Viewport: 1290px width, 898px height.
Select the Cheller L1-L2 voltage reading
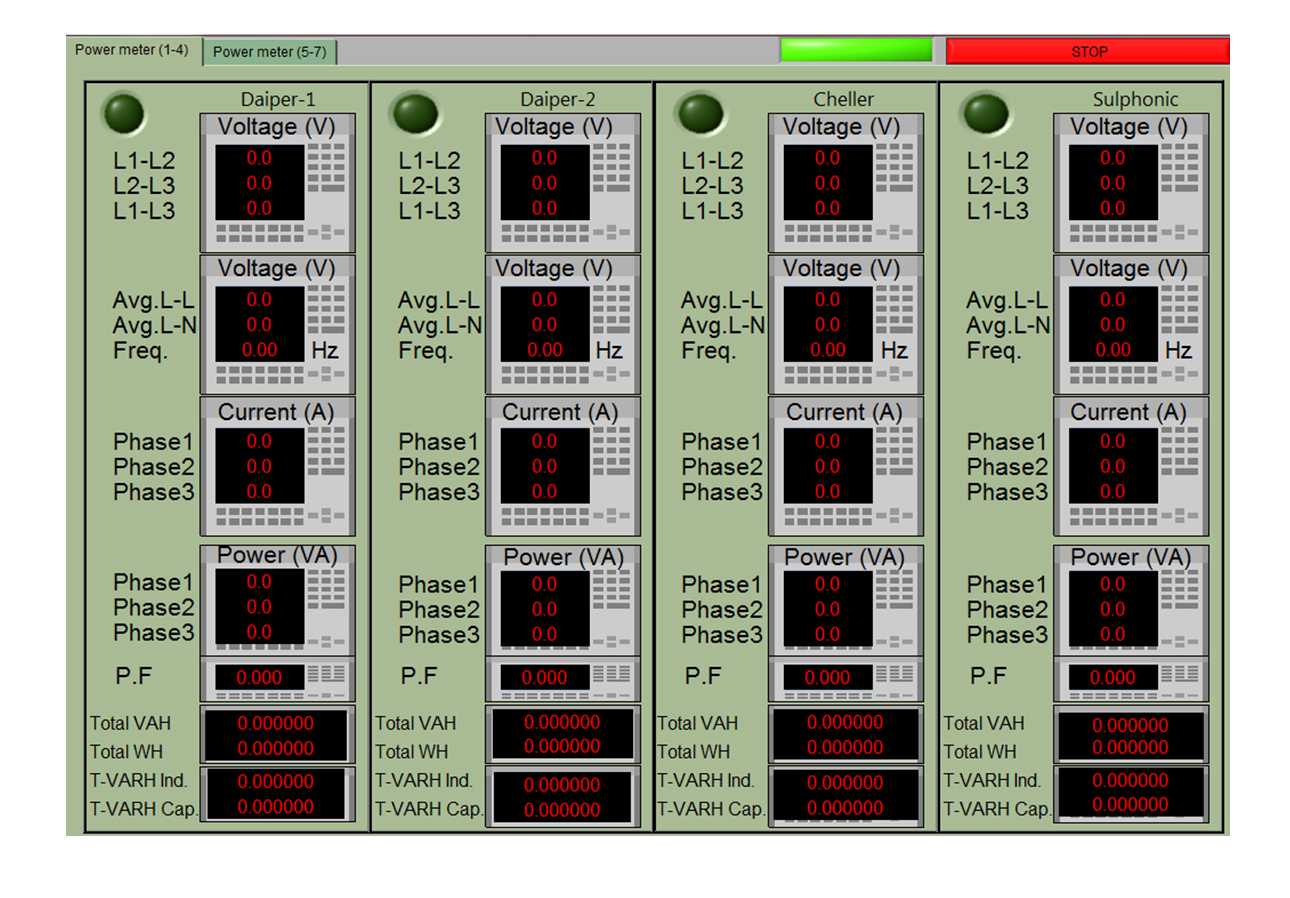pos(828,158)
